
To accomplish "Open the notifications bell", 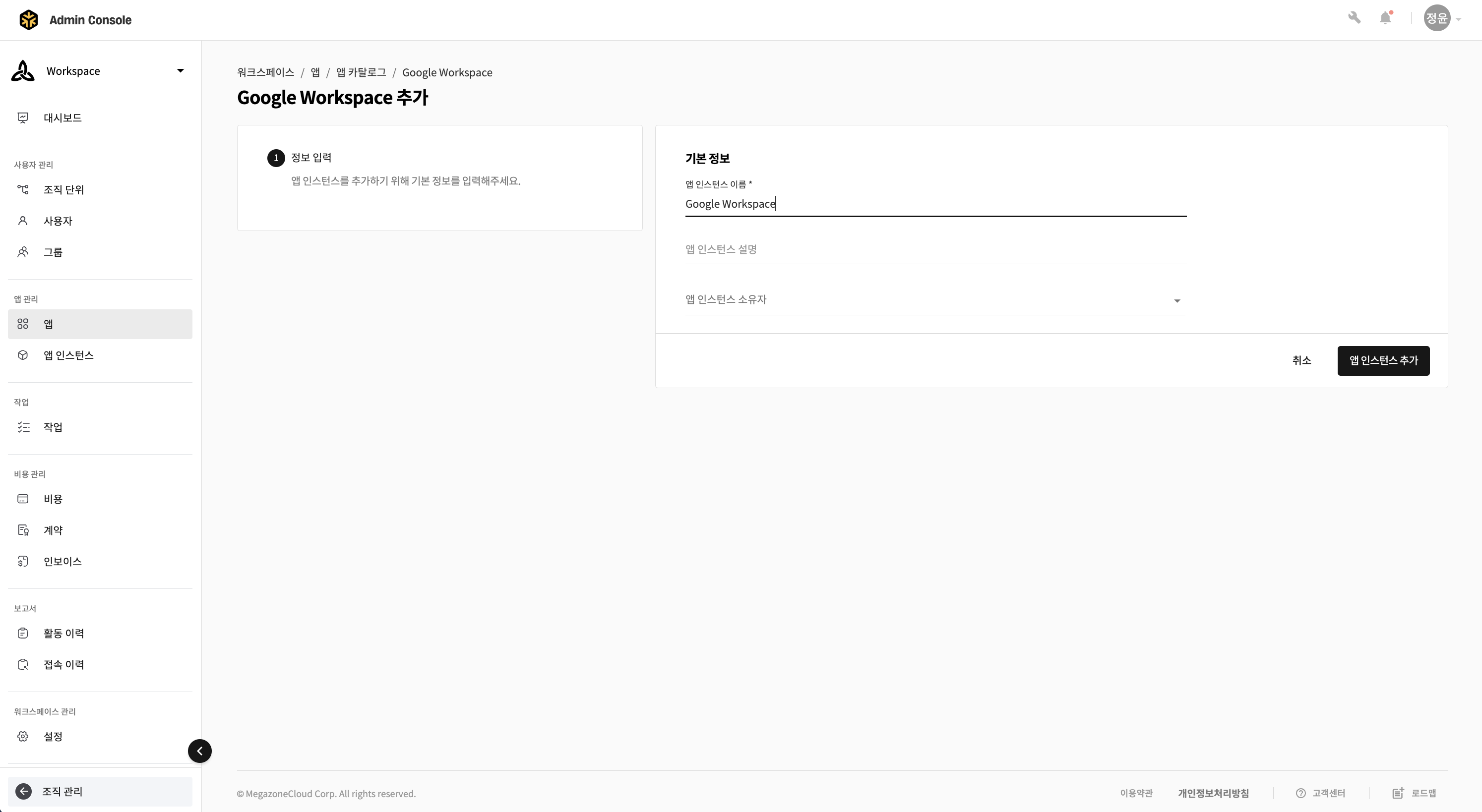I will [x=1385, y=18].
